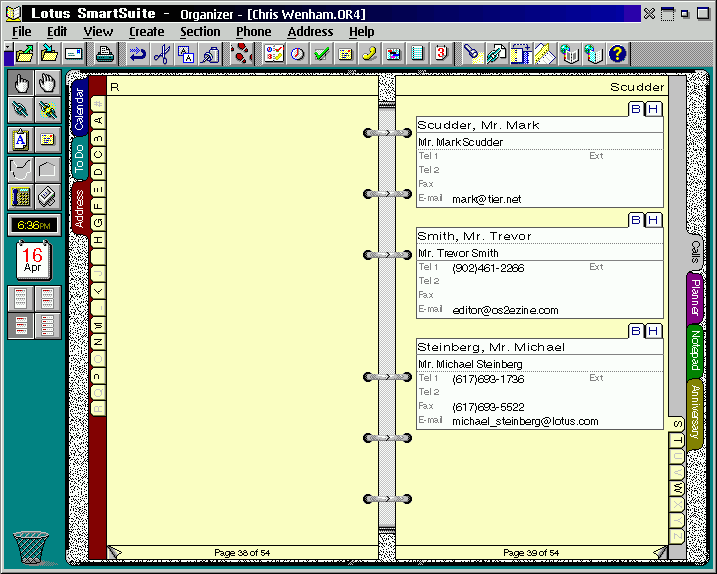
Task: Open the Phone menu
Action: point(253,32)
